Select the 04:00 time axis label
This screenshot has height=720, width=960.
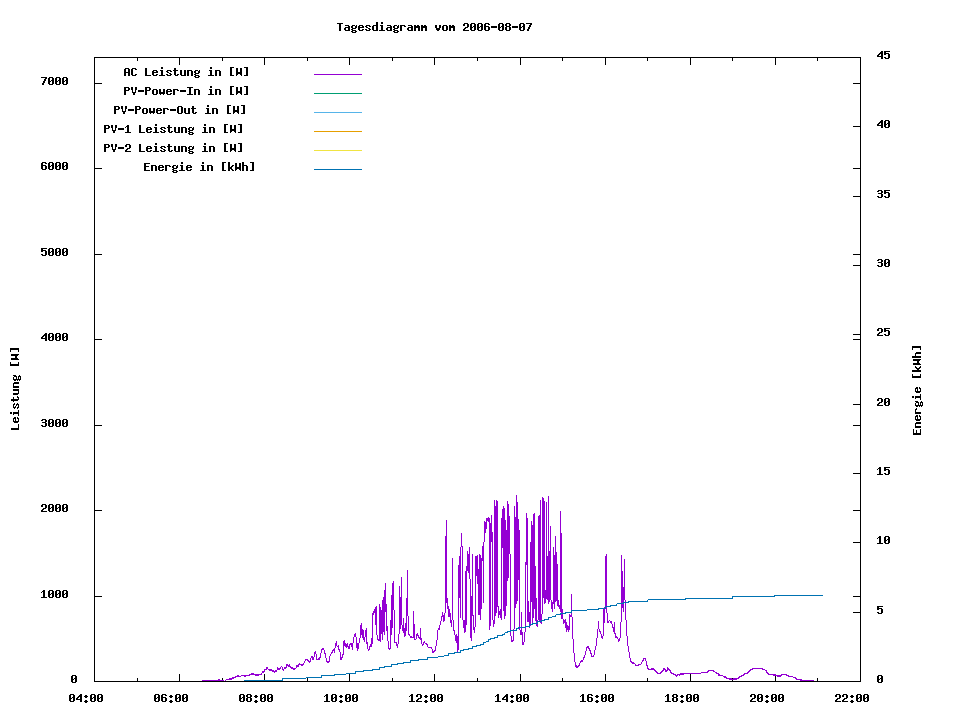[85, 698]
